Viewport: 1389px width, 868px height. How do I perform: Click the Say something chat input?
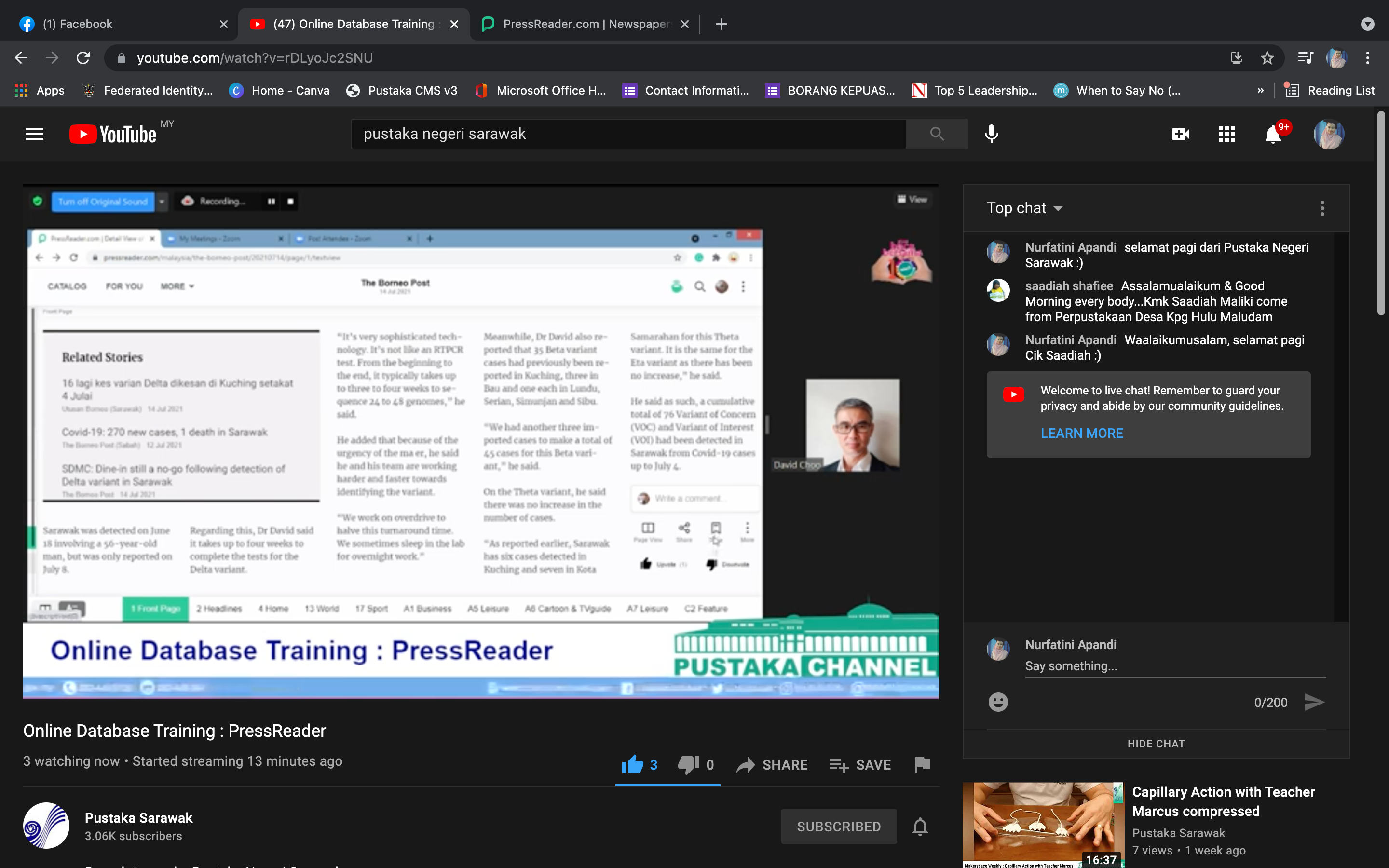tap(1175, 666)
